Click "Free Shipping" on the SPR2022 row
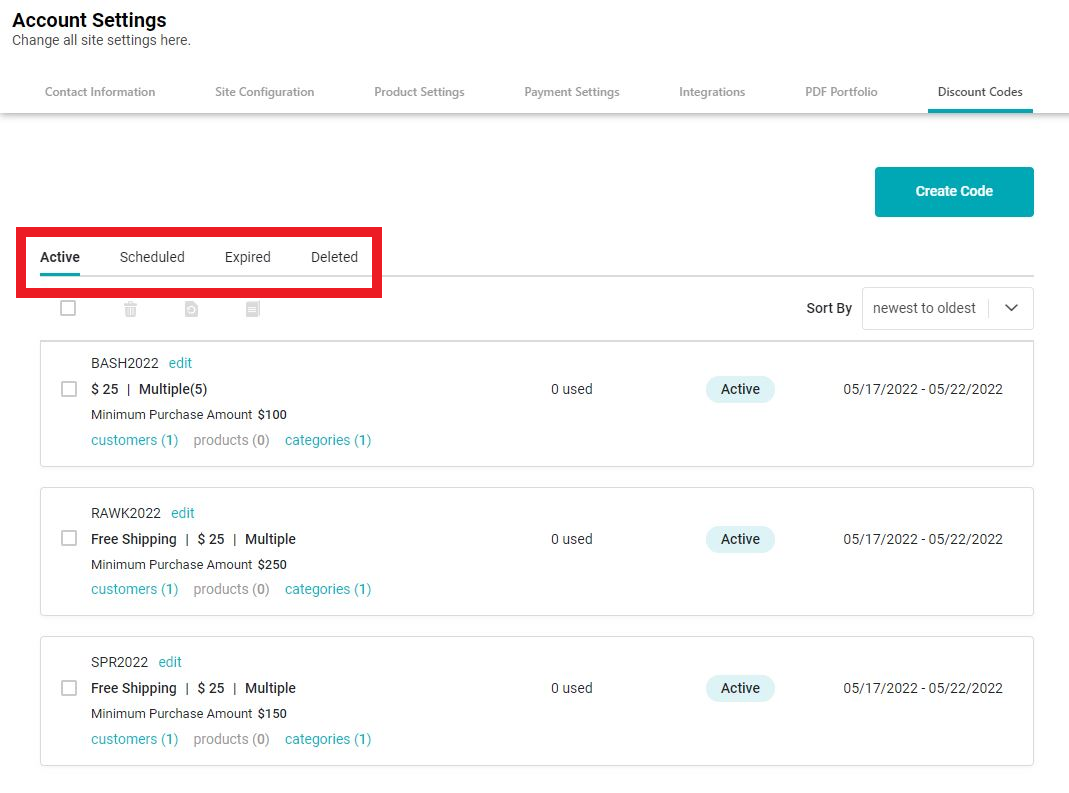This screenshot has height=793, width=1069. click(x=134, y=689)
